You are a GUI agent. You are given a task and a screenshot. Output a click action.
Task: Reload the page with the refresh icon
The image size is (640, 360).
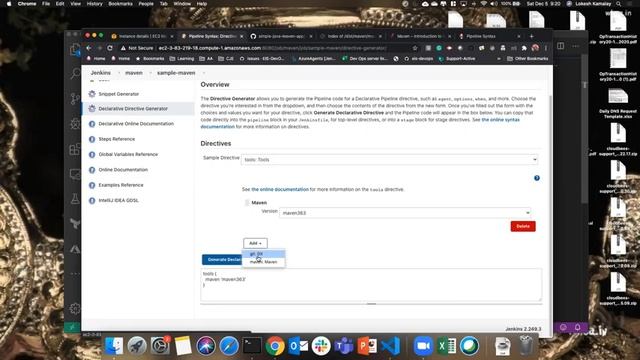(x=109, y=48)
